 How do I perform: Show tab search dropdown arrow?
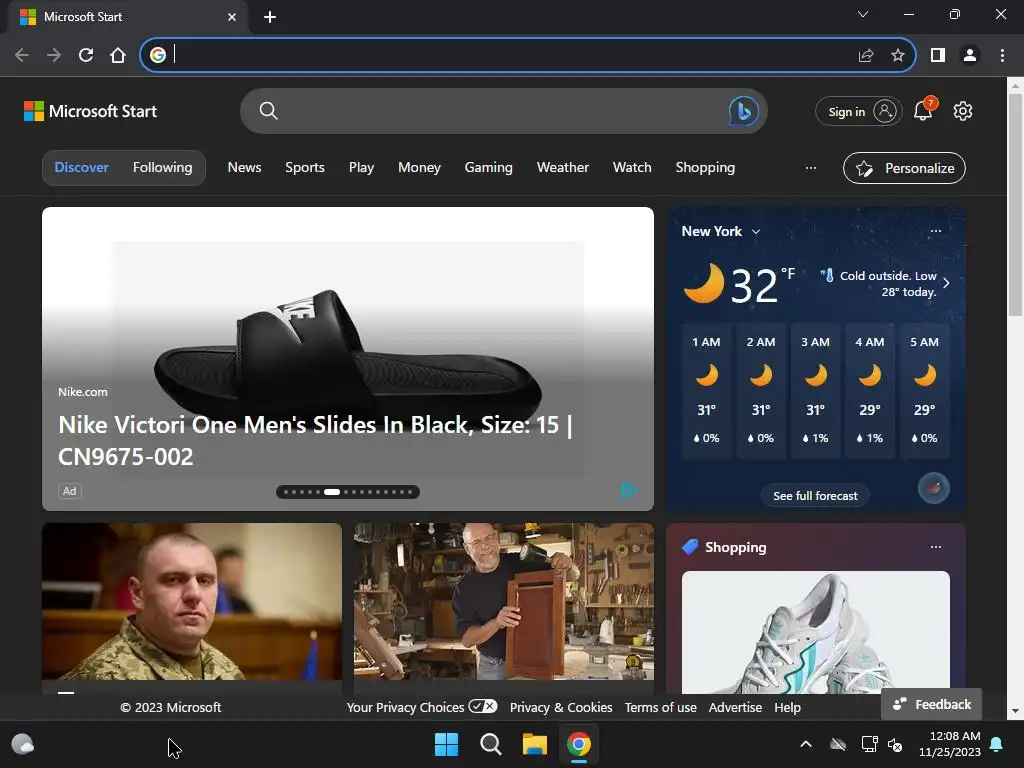pyautogui.click(x=863, y=14)
